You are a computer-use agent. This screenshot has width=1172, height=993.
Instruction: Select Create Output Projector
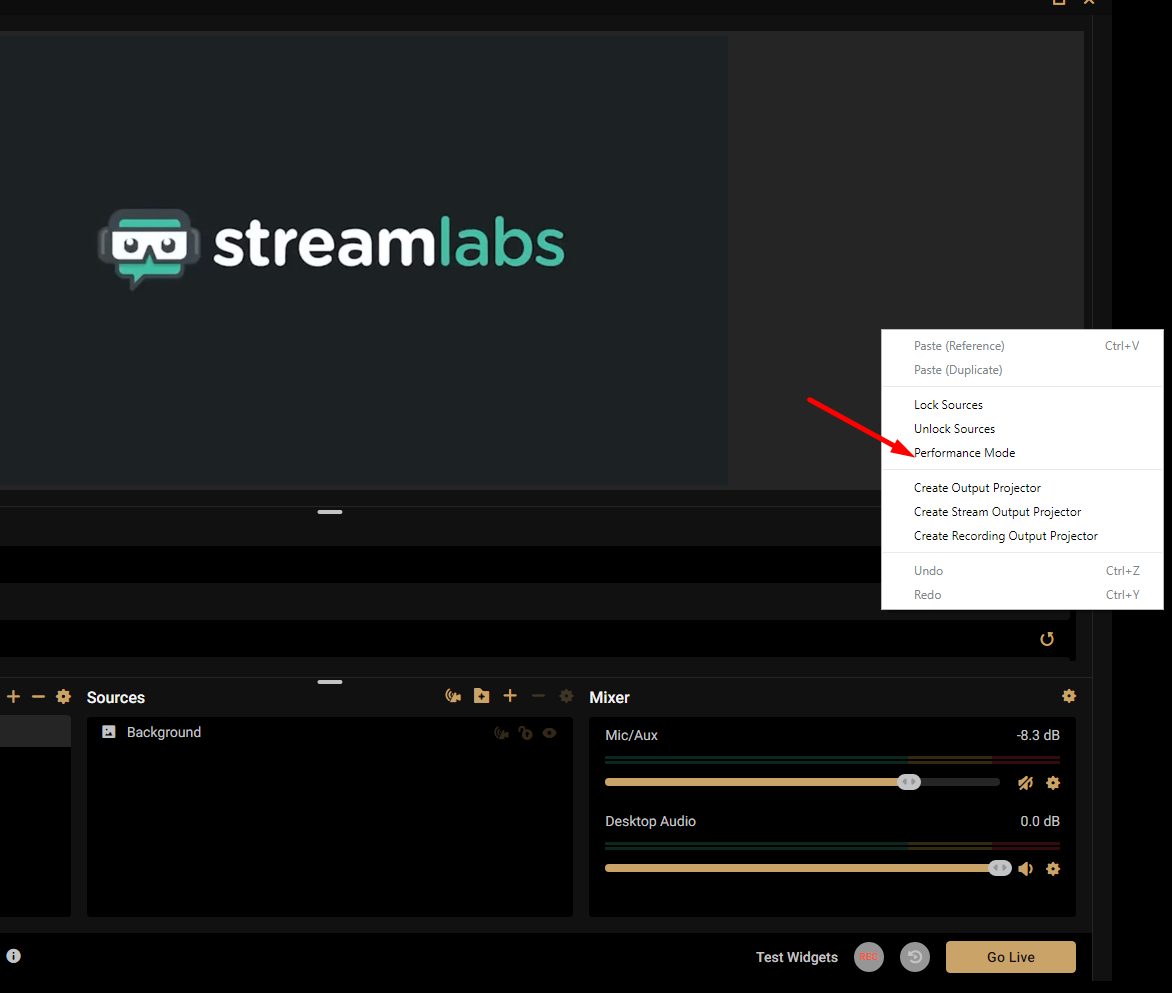click(1022, 488)
